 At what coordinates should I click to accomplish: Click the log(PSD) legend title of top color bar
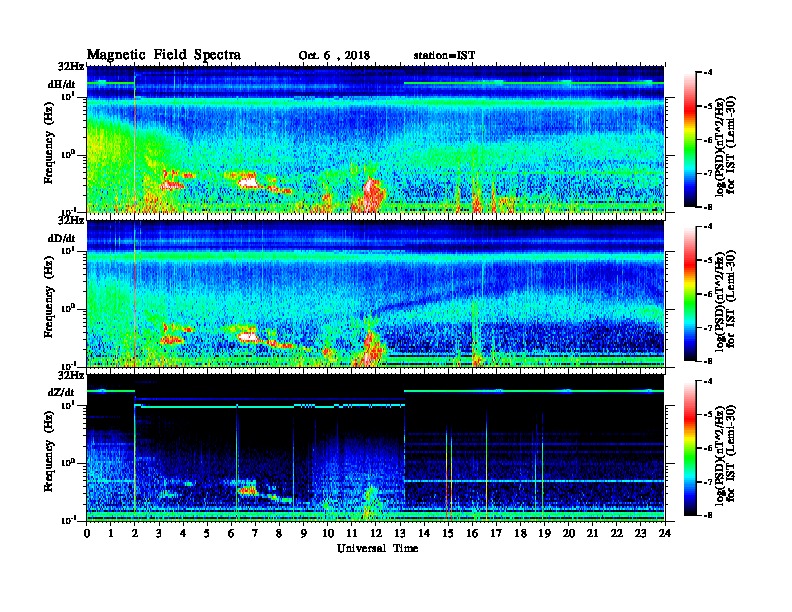point(725,146)
